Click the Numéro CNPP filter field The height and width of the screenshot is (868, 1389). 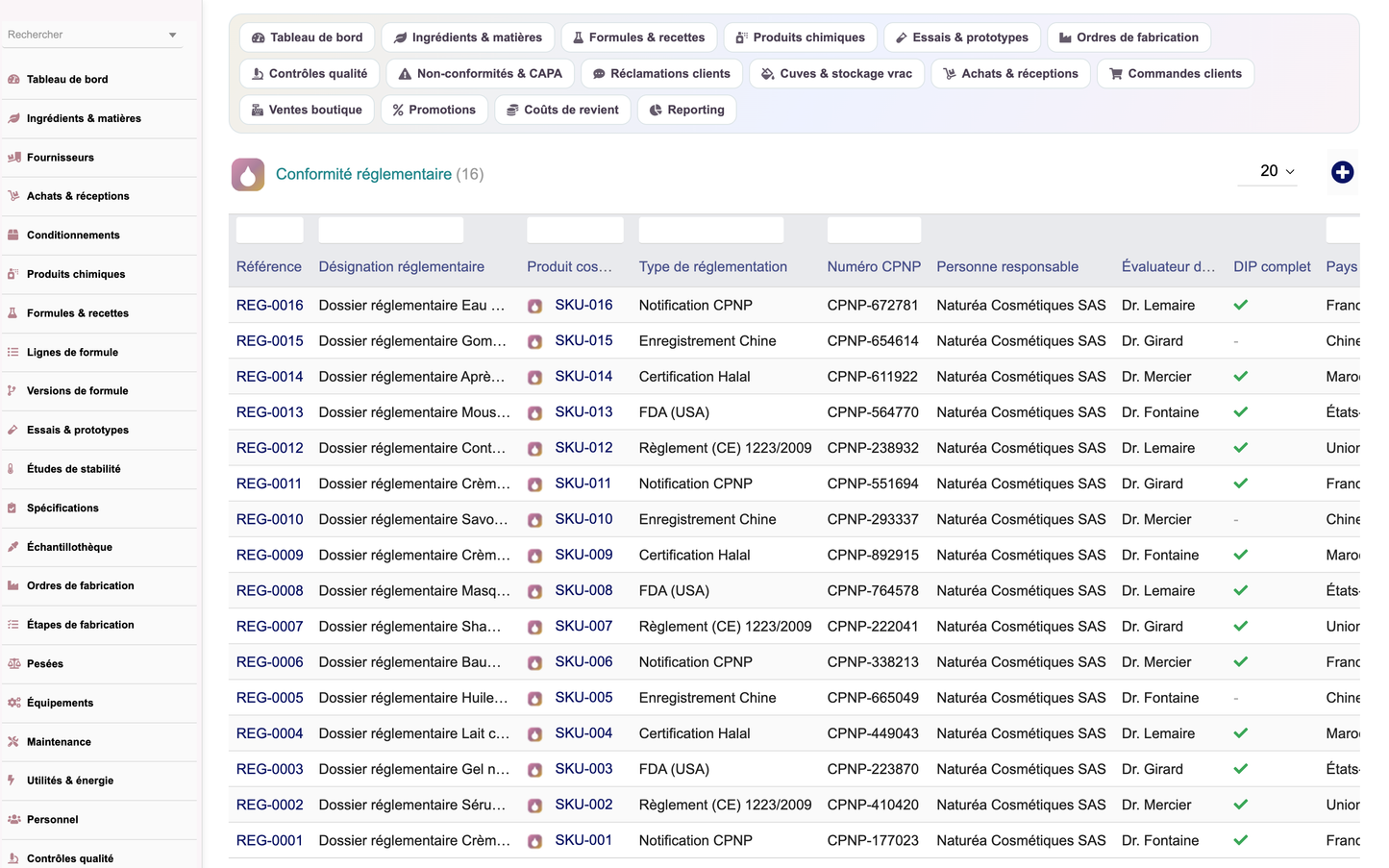874,230
